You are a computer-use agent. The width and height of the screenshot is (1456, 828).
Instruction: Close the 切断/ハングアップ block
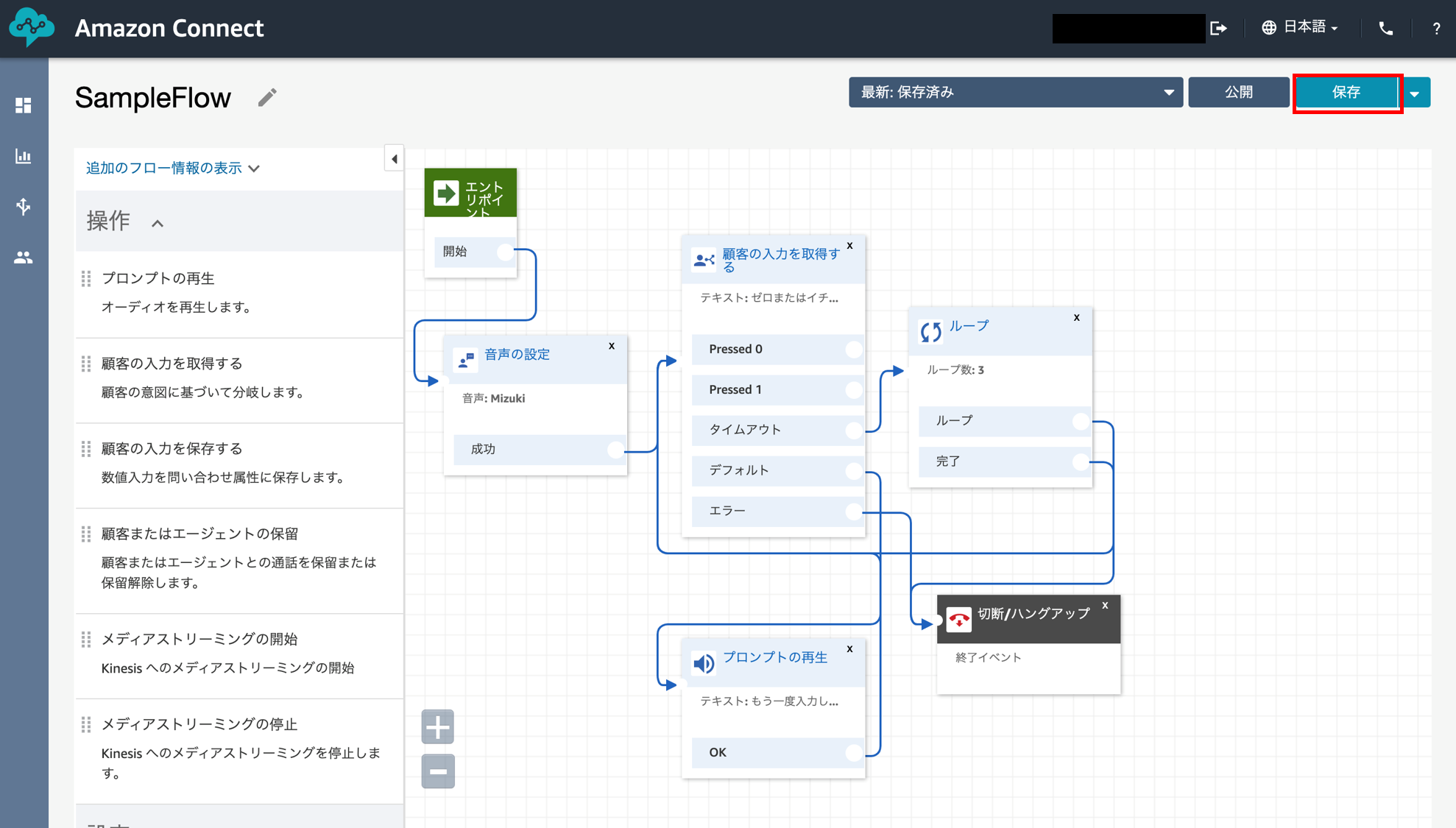pos(1105,606)
